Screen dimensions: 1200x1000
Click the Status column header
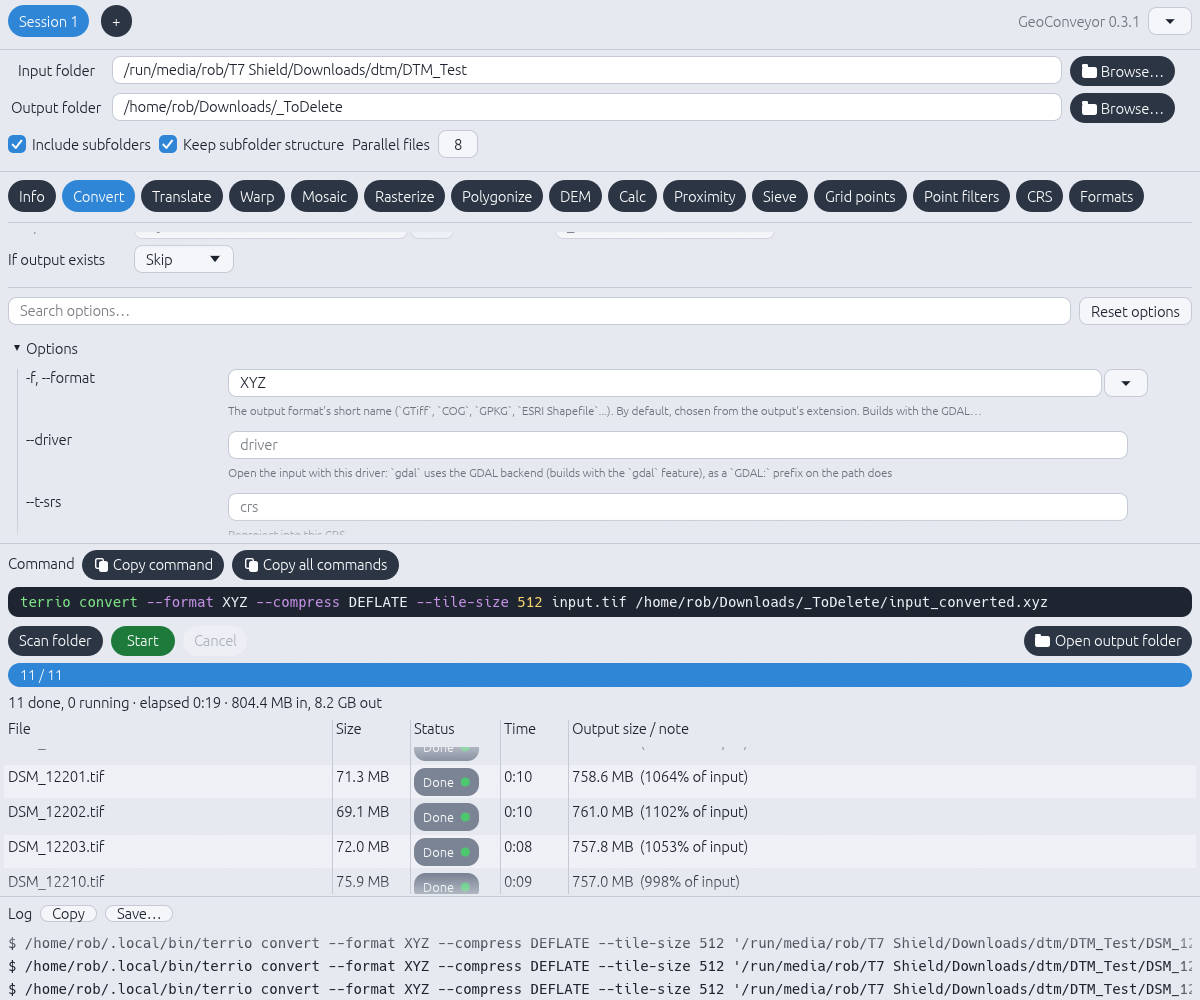pyautogui.click(x=434, y=729)
